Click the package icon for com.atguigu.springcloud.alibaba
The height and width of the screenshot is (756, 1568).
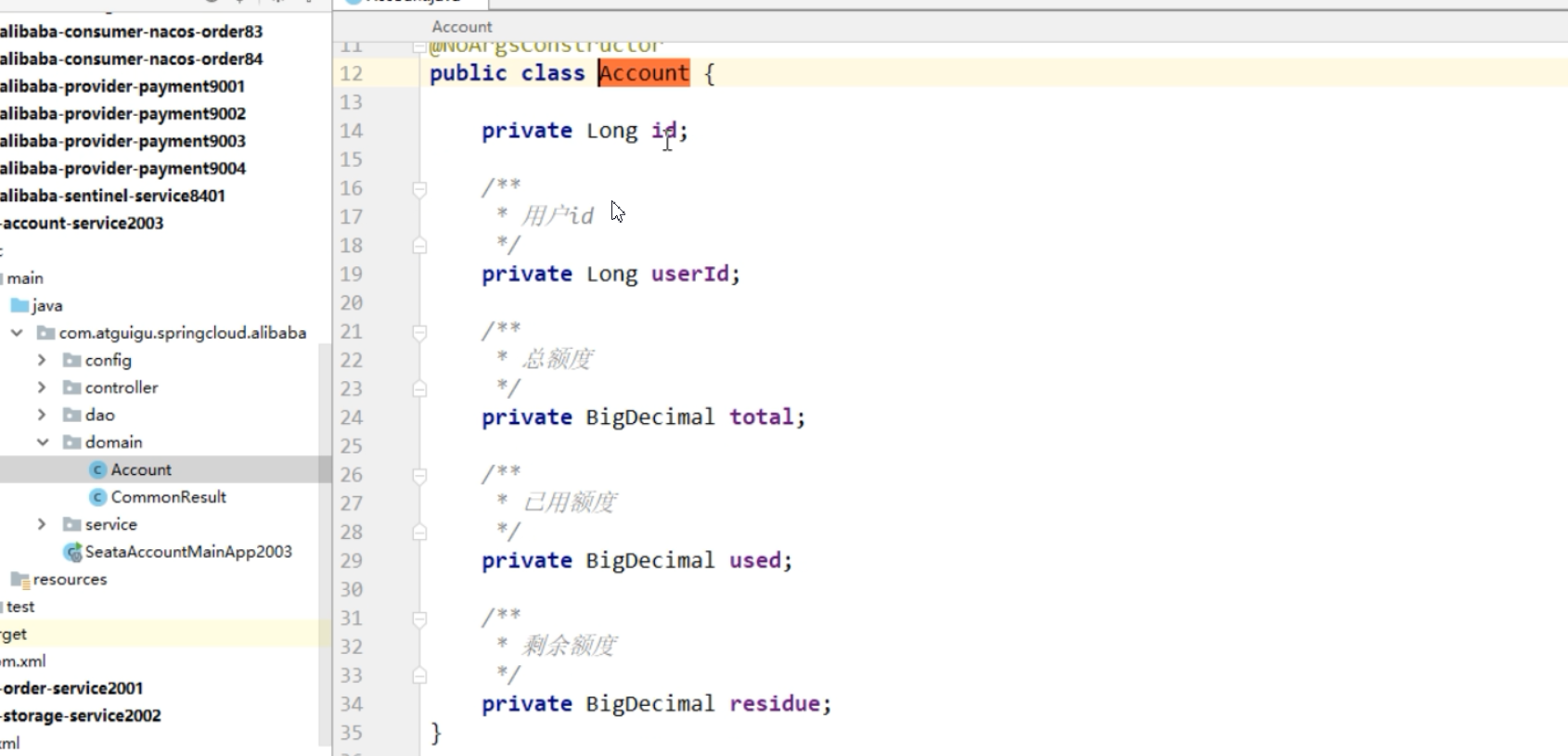pos(45,332)
